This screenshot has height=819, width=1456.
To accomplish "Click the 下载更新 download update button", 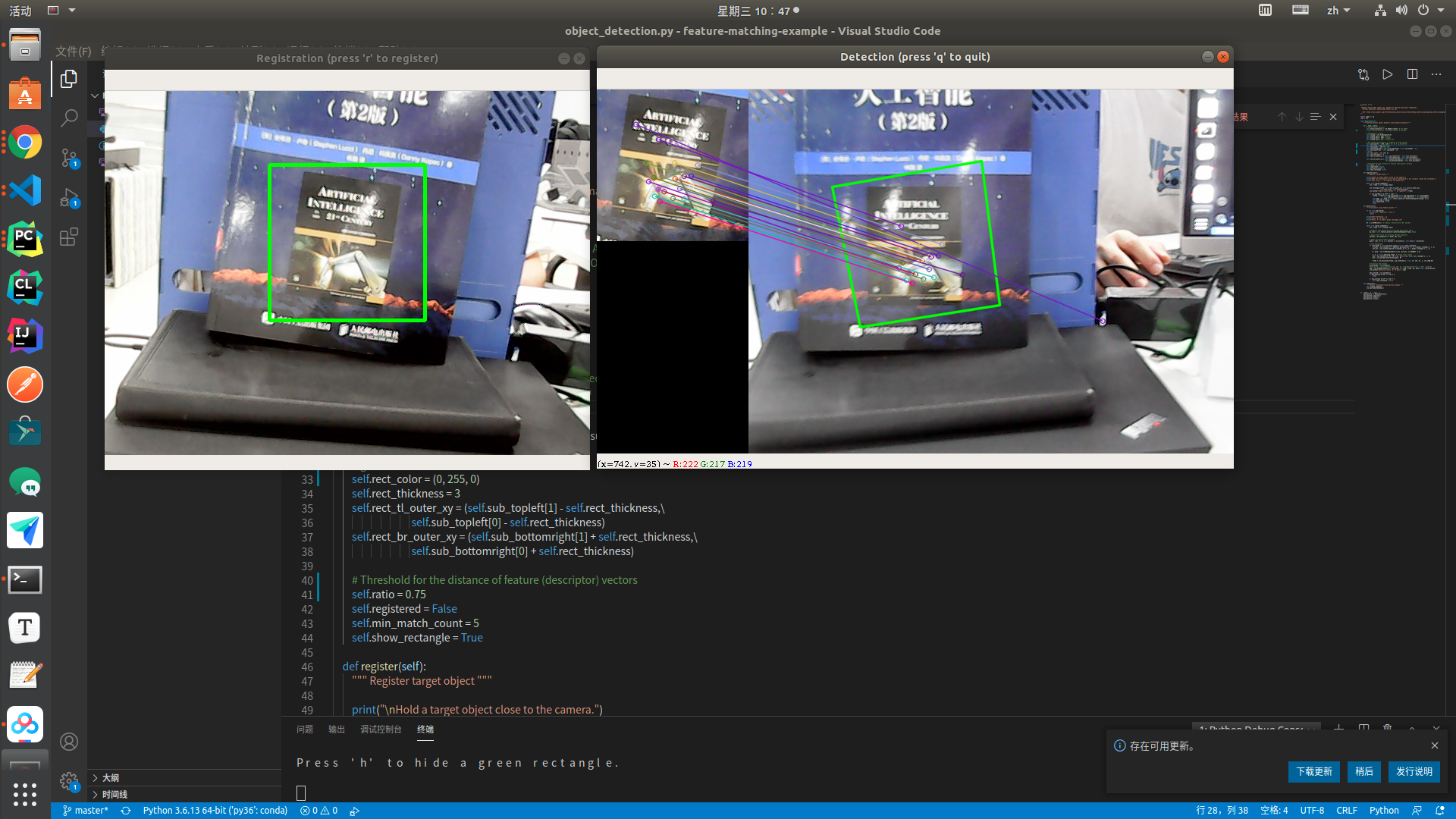I will pos(1313,772).
